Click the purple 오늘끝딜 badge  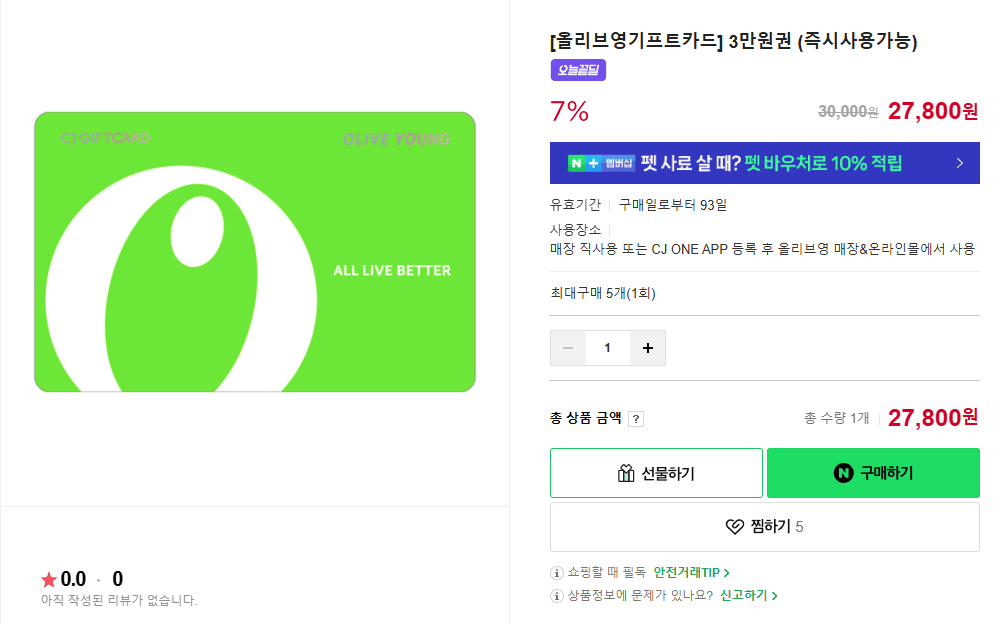pos(578,70)
